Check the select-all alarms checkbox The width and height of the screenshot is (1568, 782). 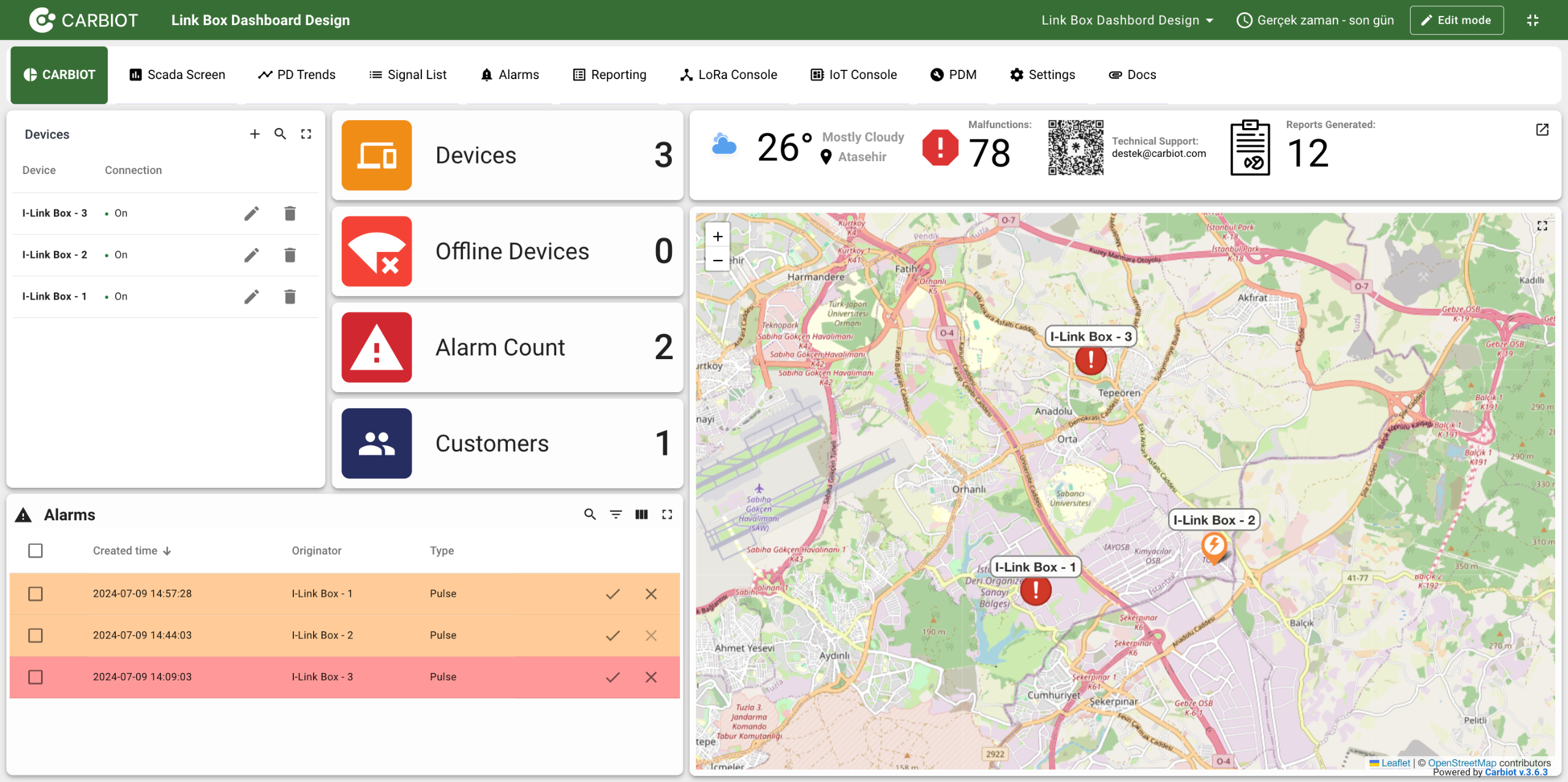36,550
